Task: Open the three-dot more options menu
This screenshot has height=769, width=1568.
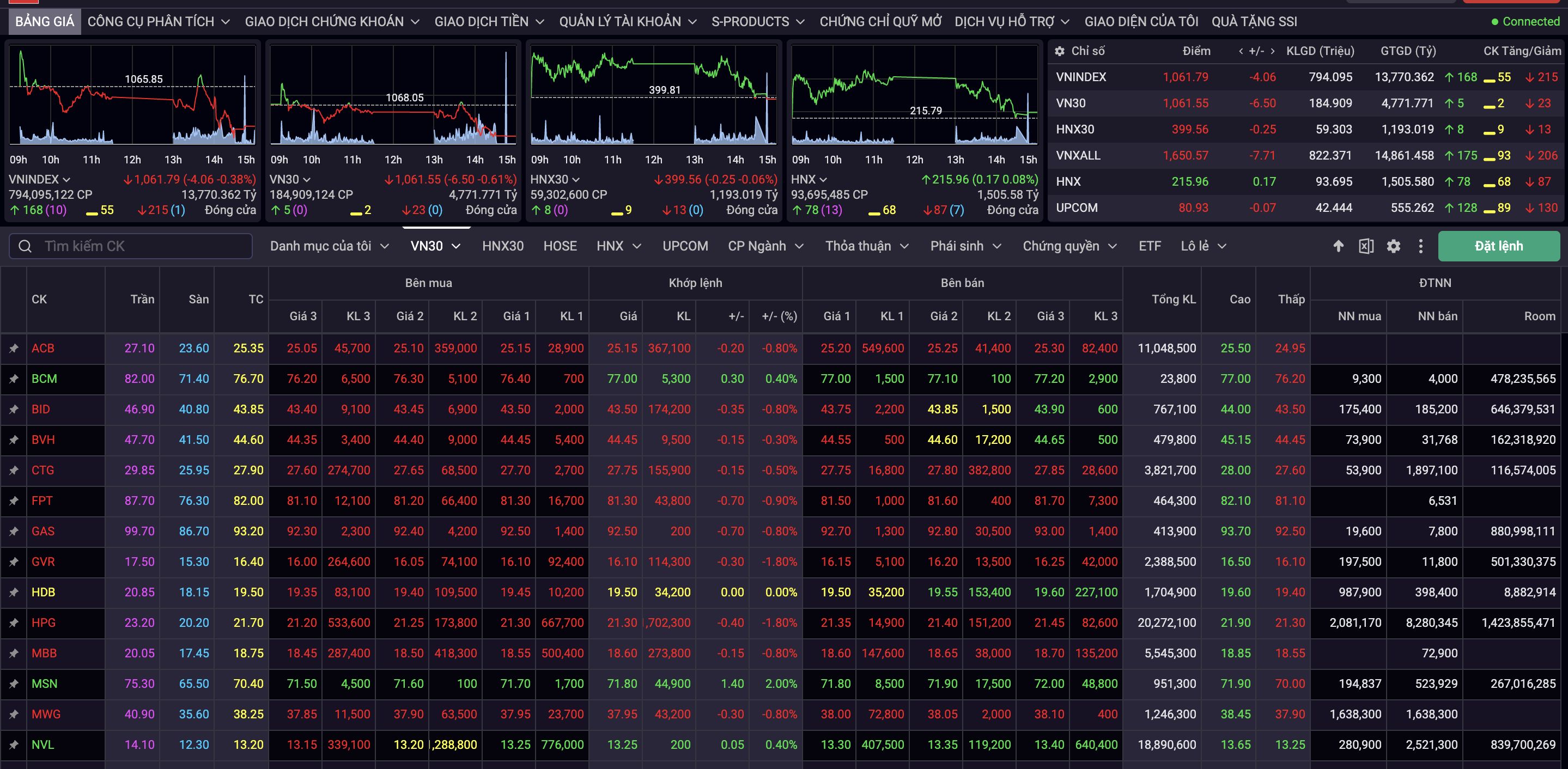Action: [x=1421, y=246]
